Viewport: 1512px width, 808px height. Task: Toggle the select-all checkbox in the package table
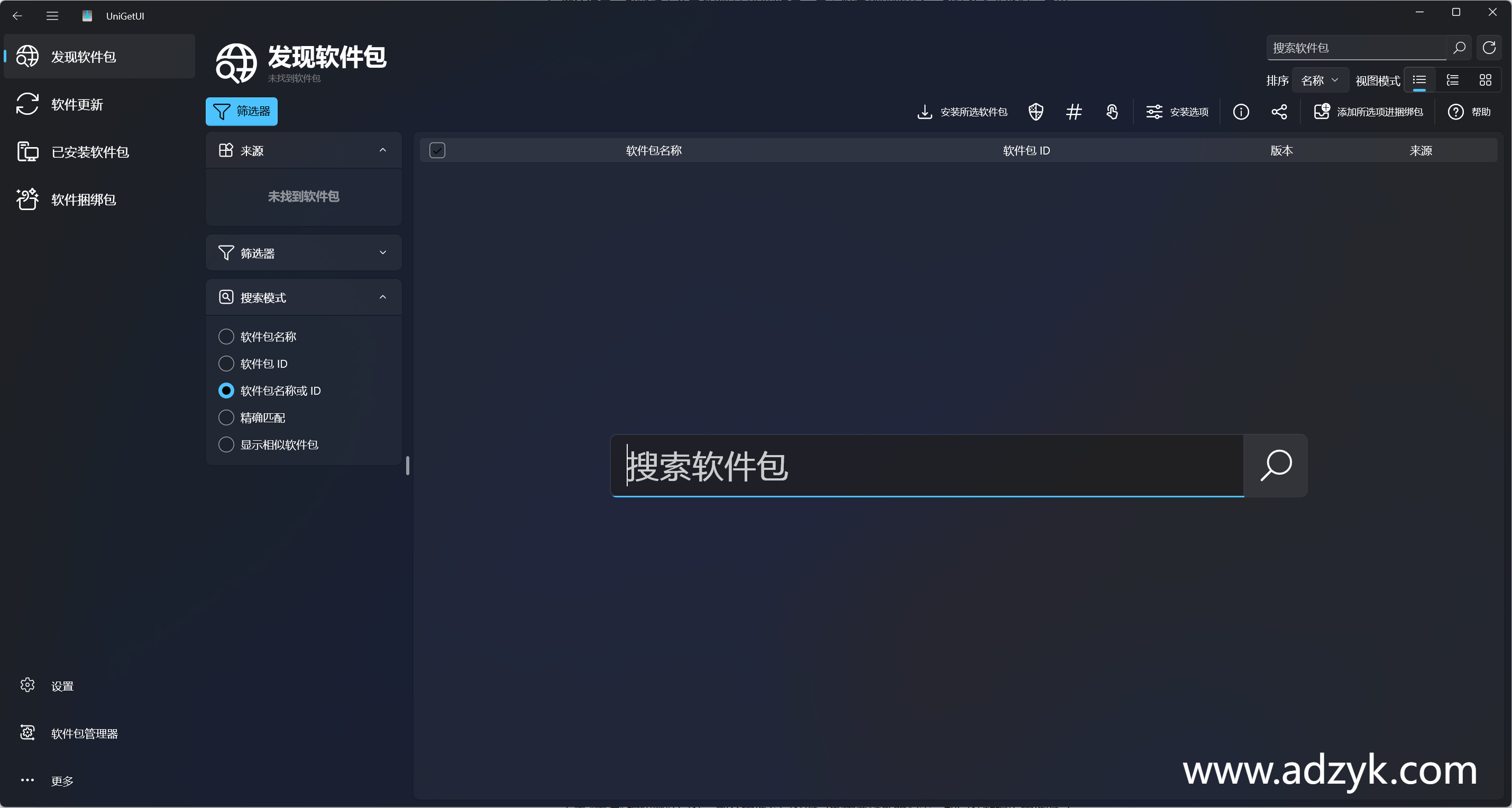coord(437,150)
